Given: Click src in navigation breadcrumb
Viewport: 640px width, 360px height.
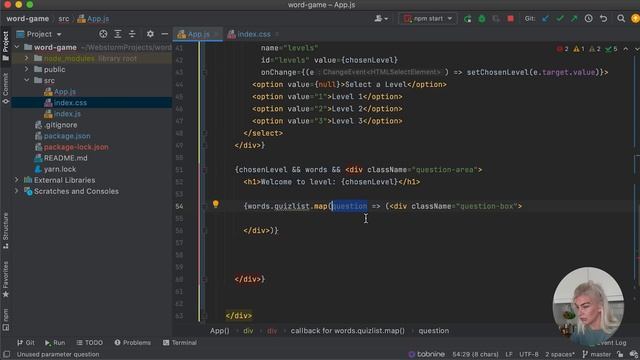Looking at the screenshot, I should coord(64,19).
